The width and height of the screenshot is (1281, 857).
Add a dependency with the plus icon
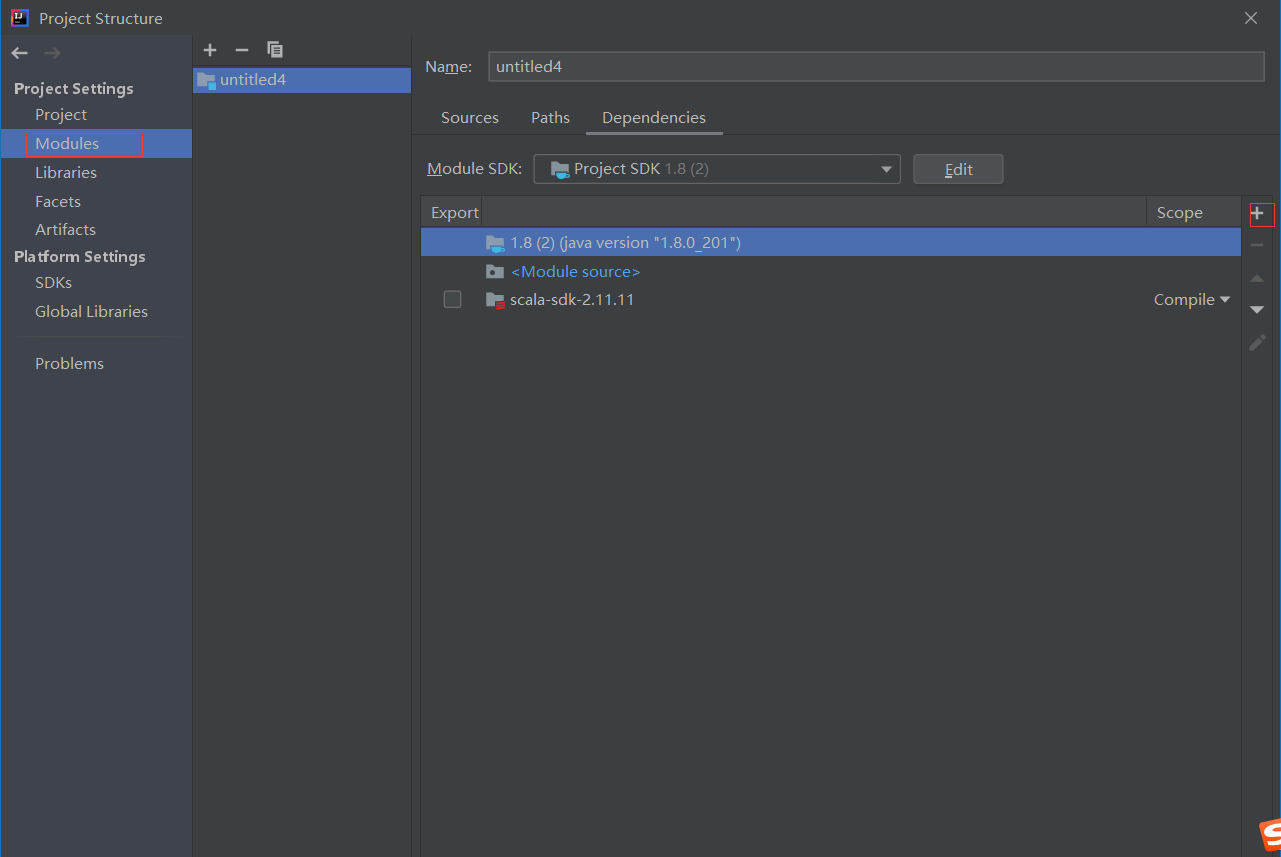click(1258, 213)
